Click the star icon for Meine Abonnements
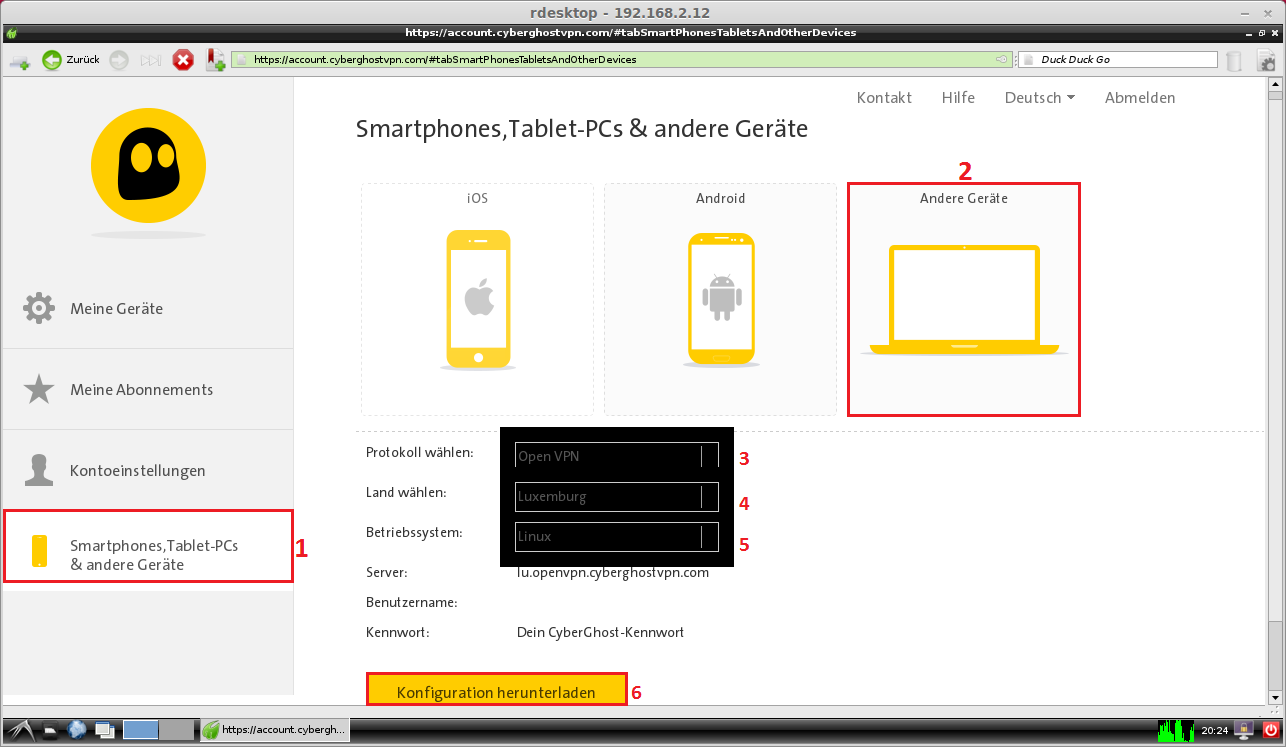Screen dimensions: 1286x747 pyautogui.click(x=39, y=389)
